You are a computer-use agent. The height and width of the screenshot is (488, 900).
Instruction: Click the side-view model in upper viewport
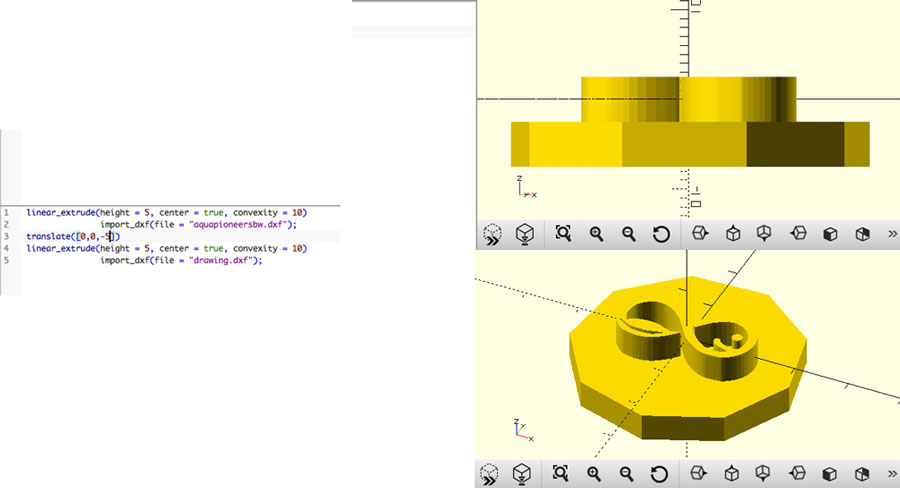point(690,122)
